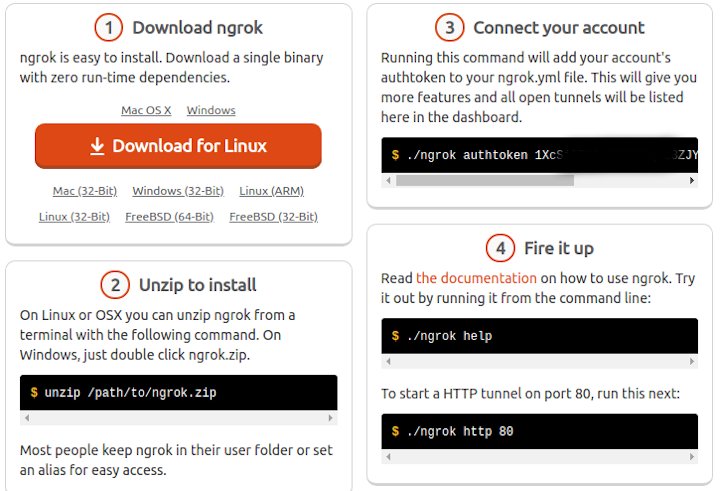Choose the Linux (32-Bit) download link
Screen dimensions: 720x491
point(74,216)
